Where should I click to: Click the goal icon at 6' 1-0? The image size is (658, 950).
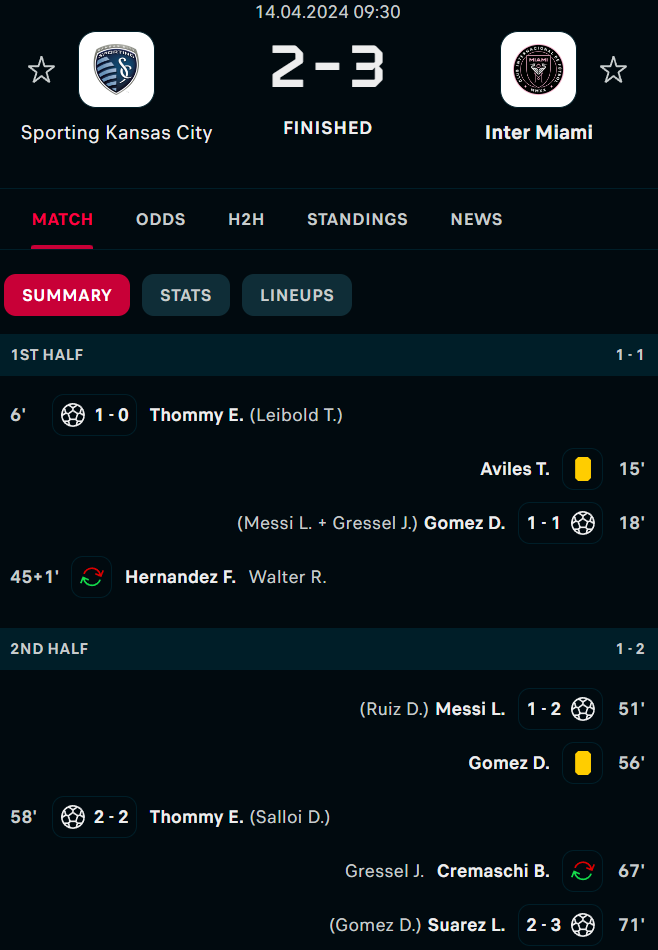click(73, 415)
